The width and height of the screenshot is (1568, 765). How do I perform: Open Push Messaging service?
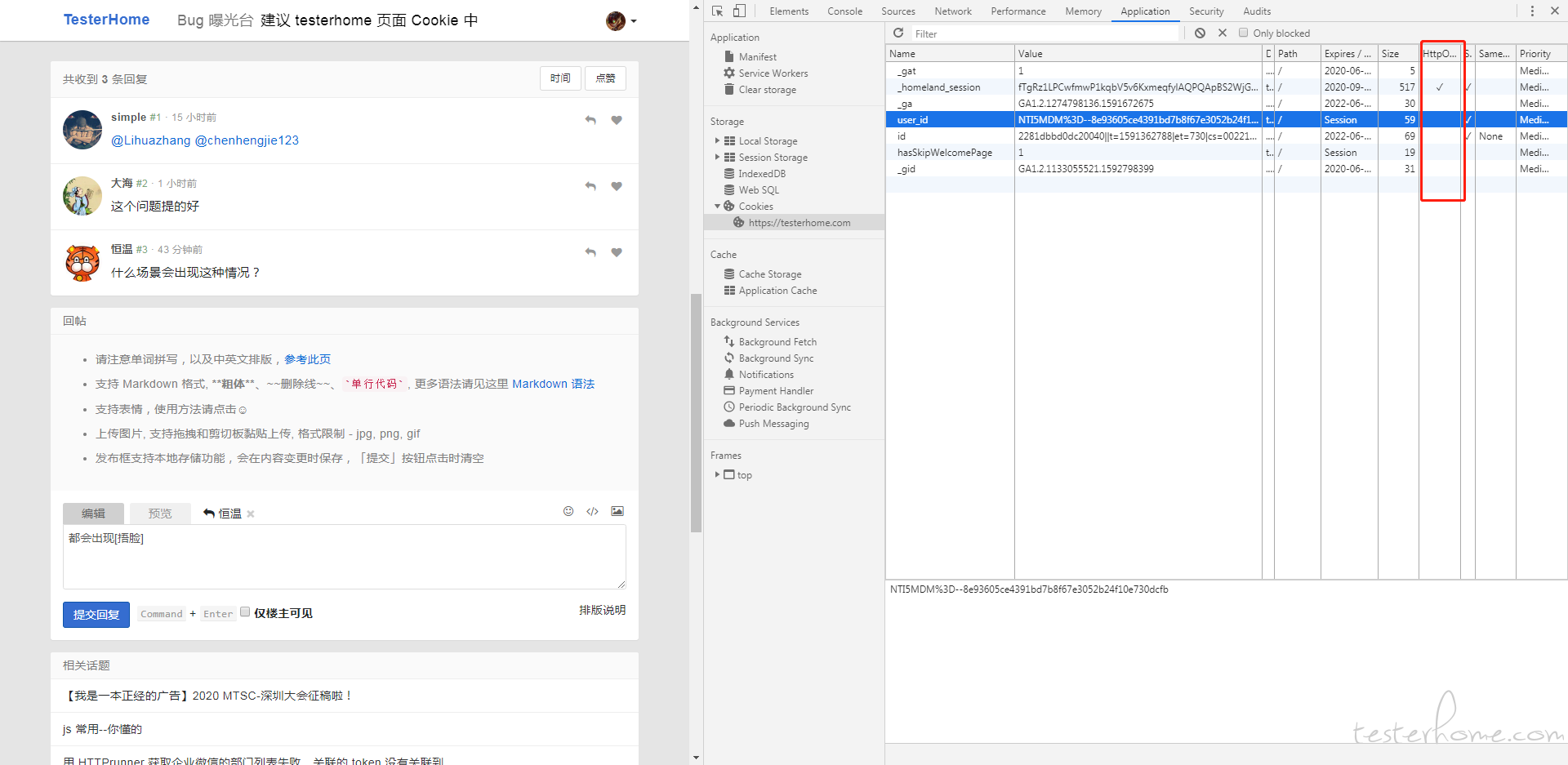(x=773, y=423)
